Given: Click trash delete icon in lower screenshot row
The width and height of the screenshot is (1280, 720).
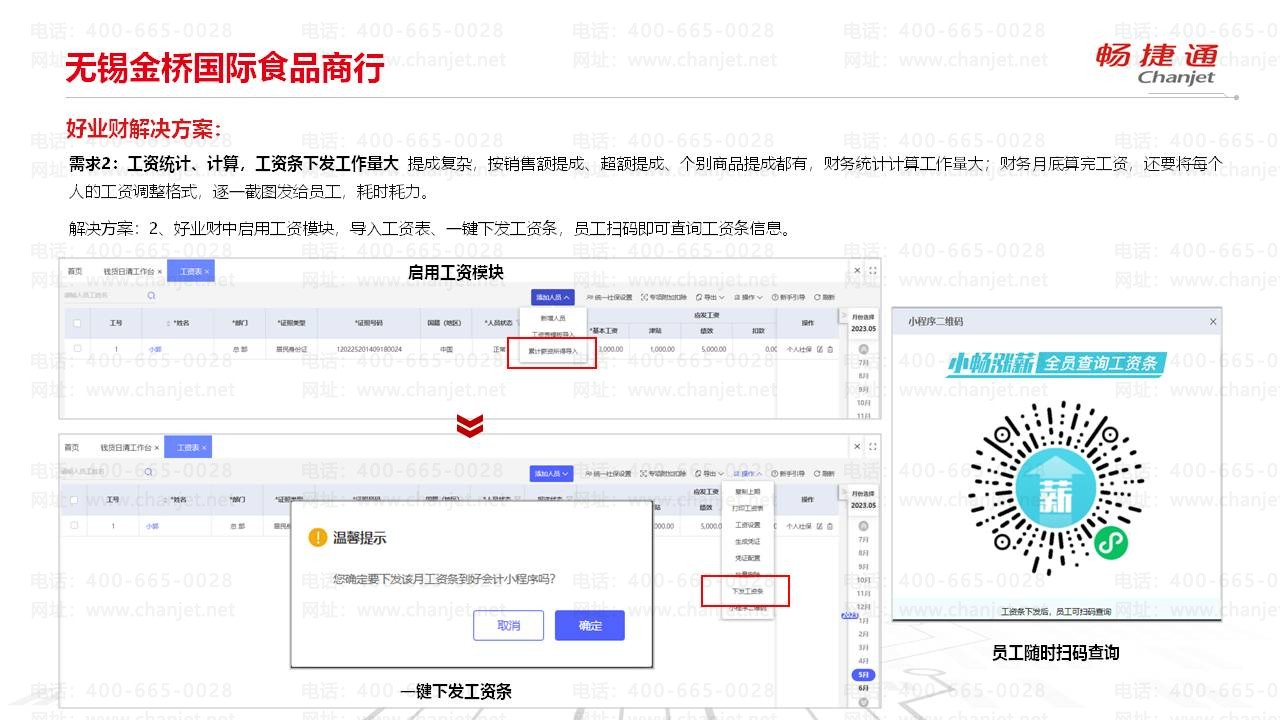Looking at the screenshot, I should (830, 526).
